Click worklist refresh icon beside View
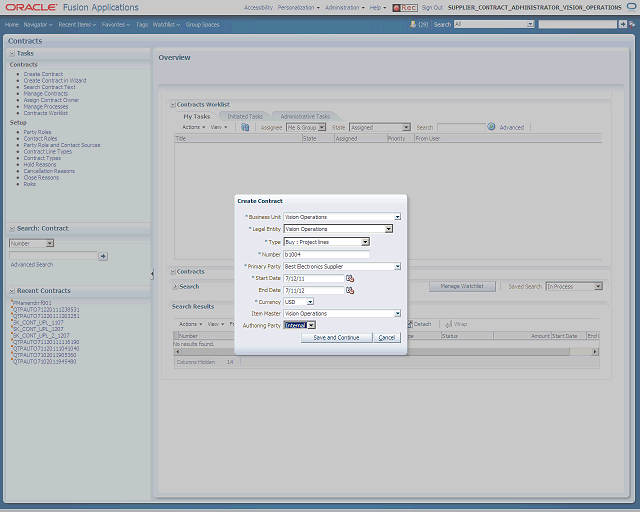The width and height of the screenshot is (640, 512). (245, 127)
